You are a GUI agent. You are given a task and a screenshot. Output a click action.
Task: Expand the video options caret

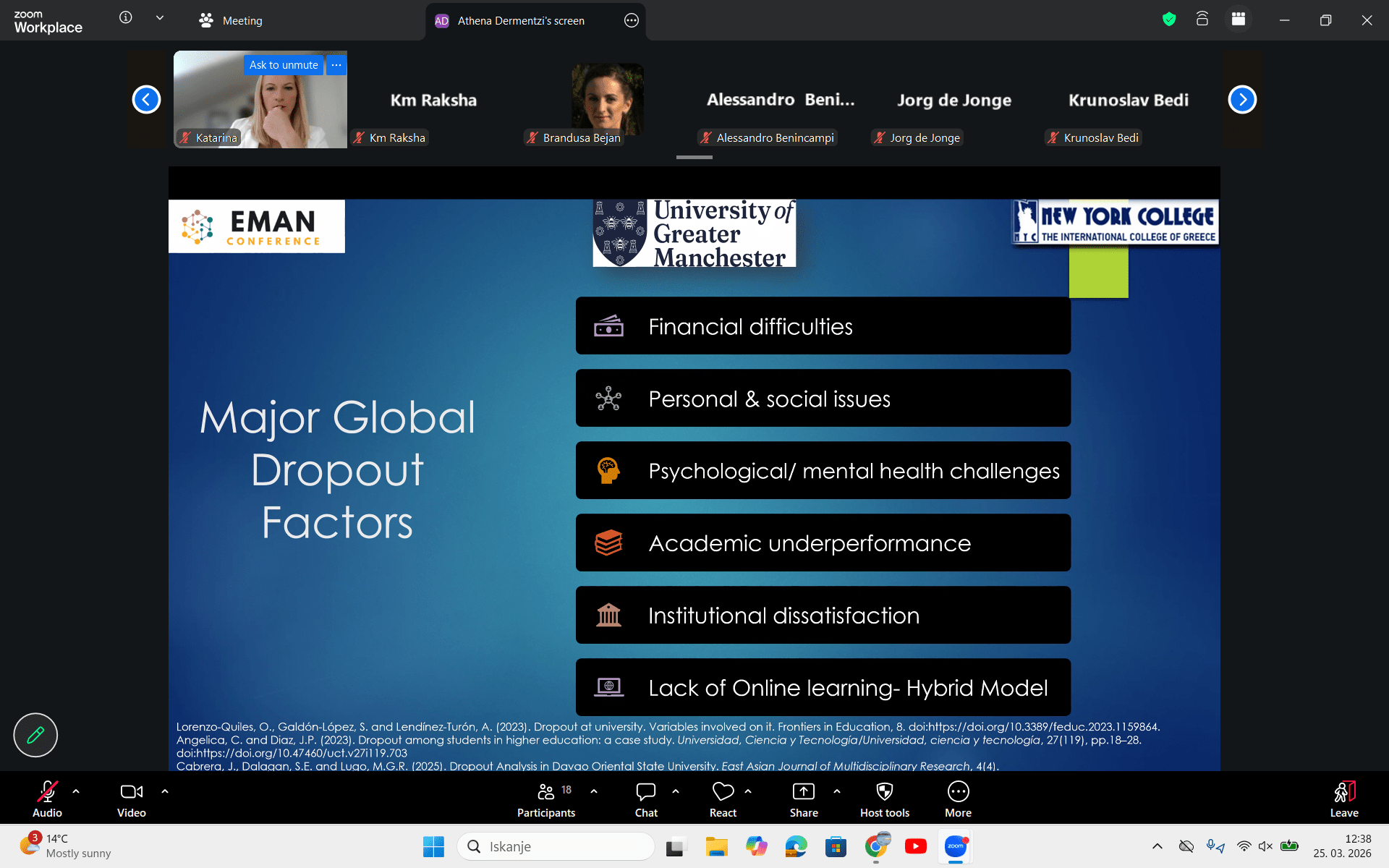point(165,791)
